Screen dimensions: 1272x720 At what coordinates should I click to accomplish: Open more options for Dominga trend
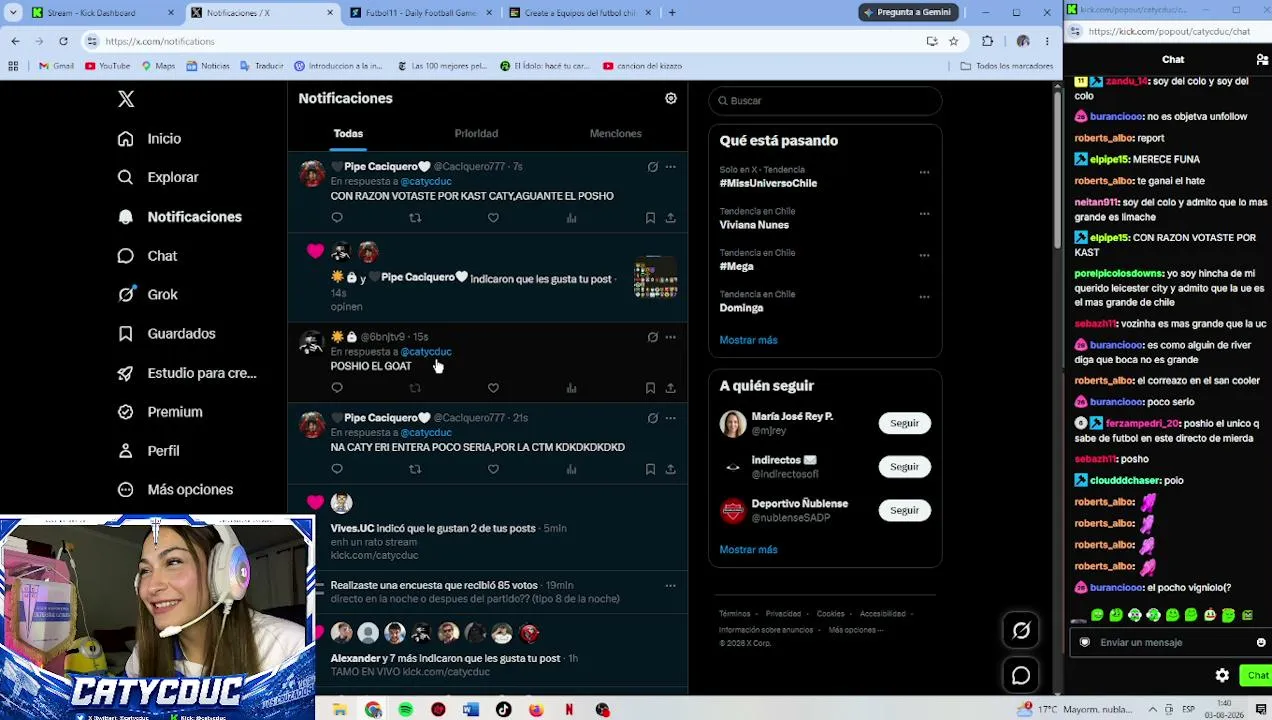coord(924,297)
